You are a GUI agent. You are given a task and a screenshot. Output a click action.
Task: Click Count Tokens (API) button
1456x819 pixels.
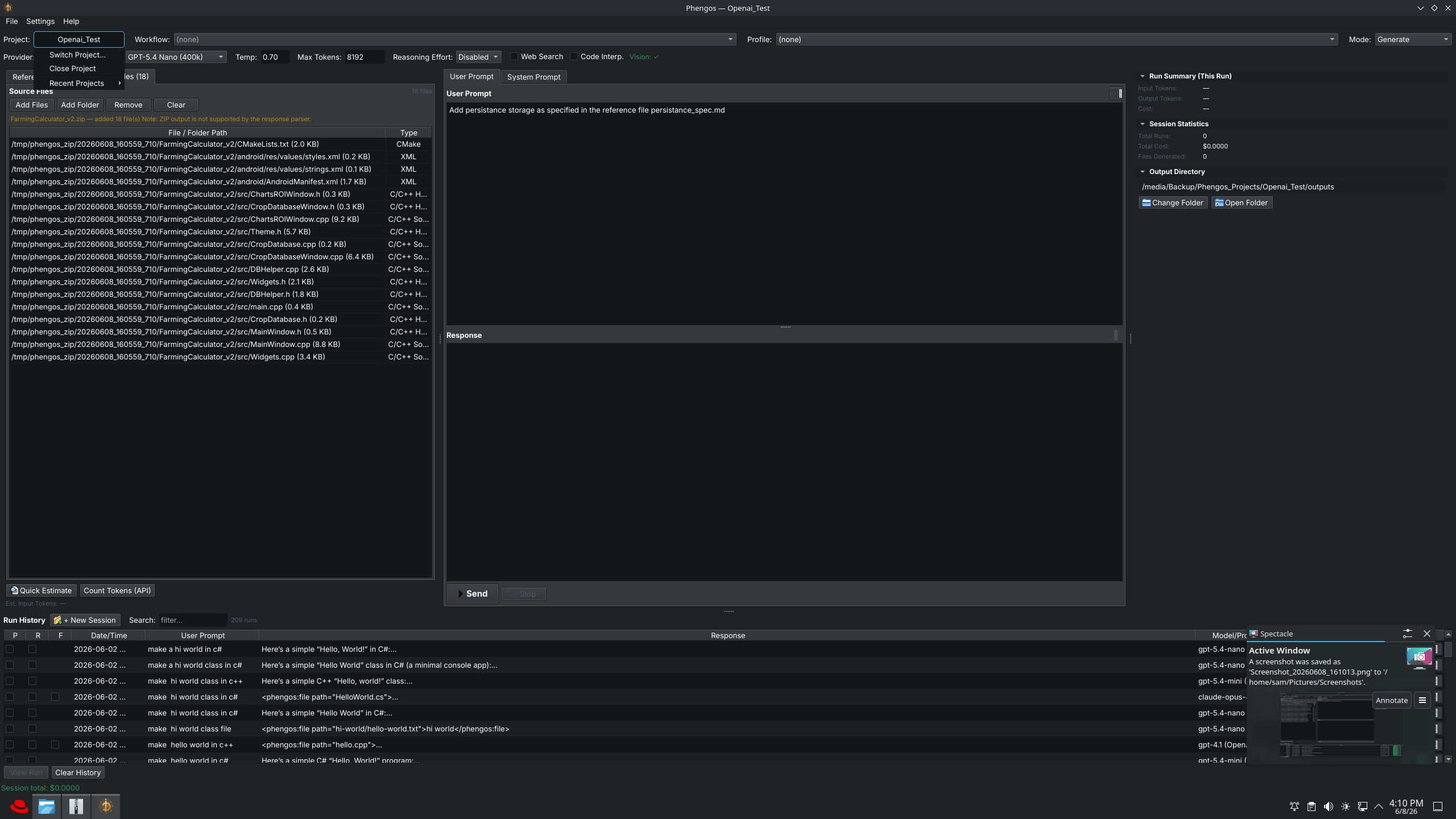(x=117, y=590)
